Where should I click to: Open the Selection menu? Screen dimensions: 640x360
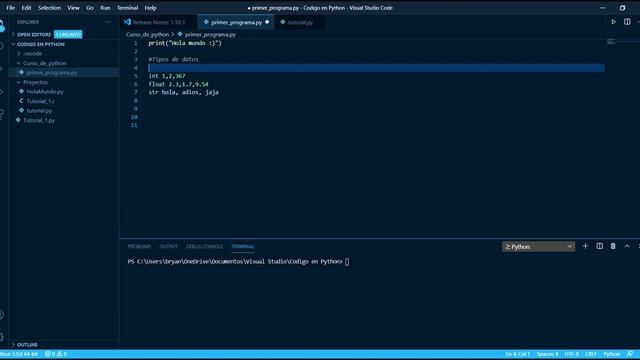49,8
